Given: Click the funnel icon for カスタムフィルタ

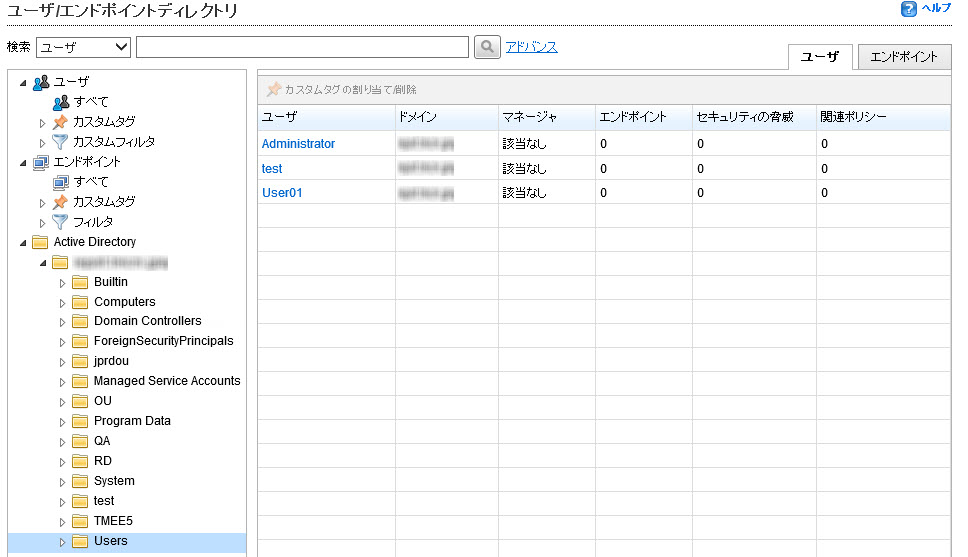Looking at the screenshot, I should (60, 142).
